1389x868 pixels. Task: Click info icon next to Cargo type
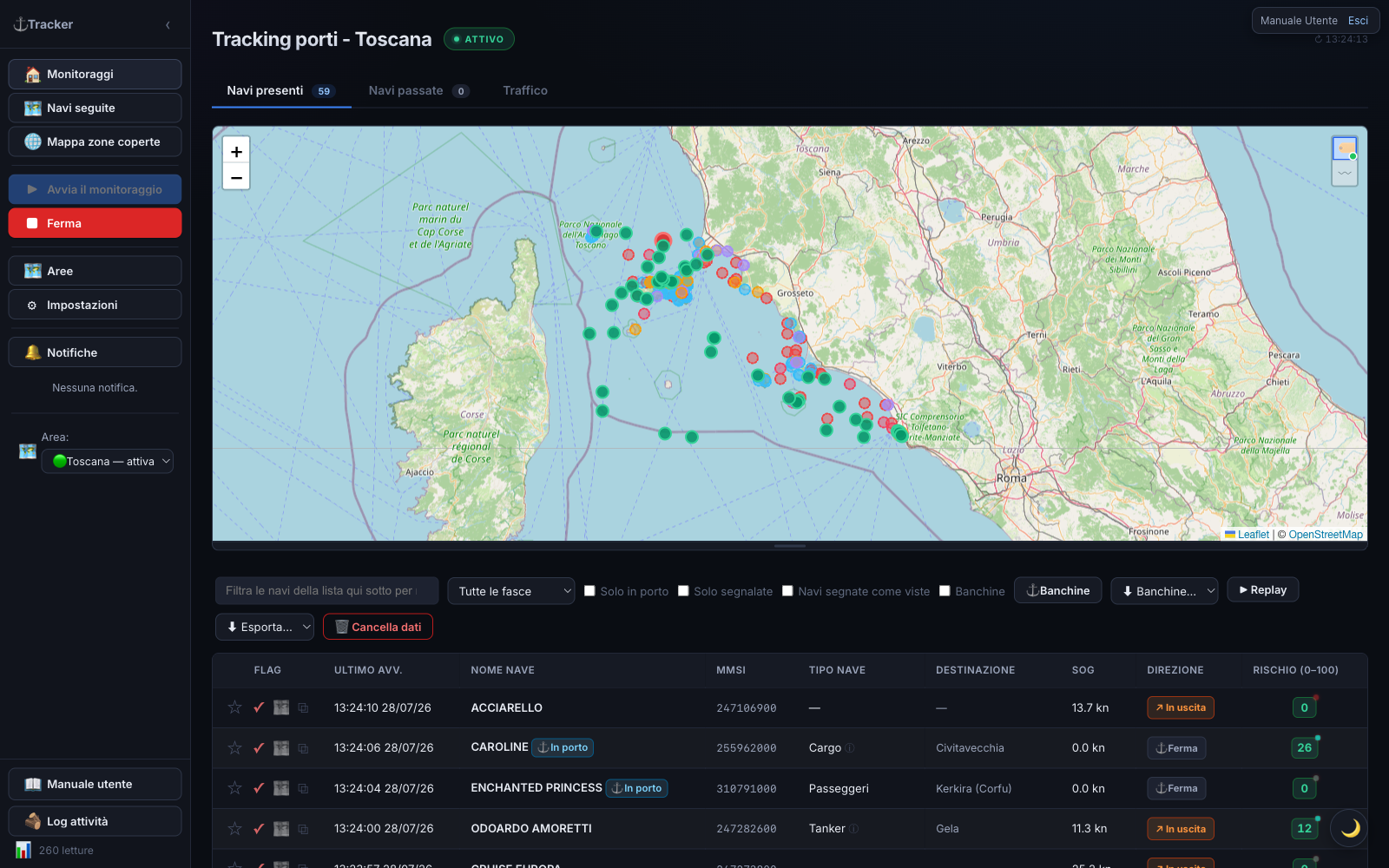tap(851, 748)
